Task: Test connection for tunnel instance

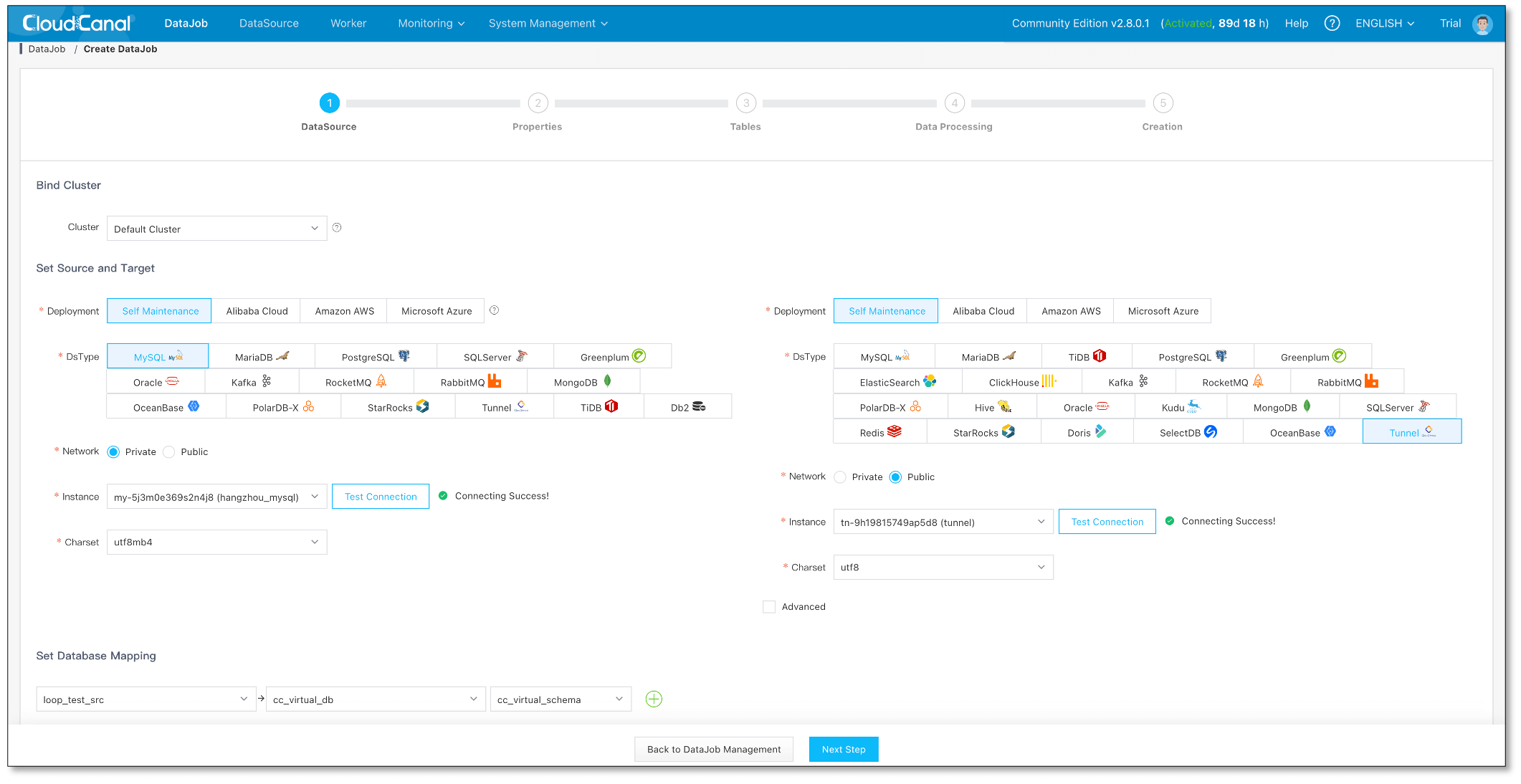Action: click(1107, 522)
